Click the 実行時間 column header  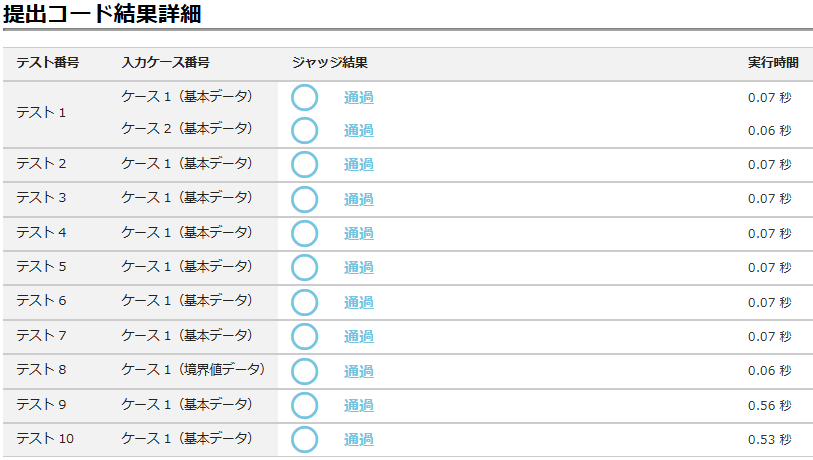click(x=773, y=62)
